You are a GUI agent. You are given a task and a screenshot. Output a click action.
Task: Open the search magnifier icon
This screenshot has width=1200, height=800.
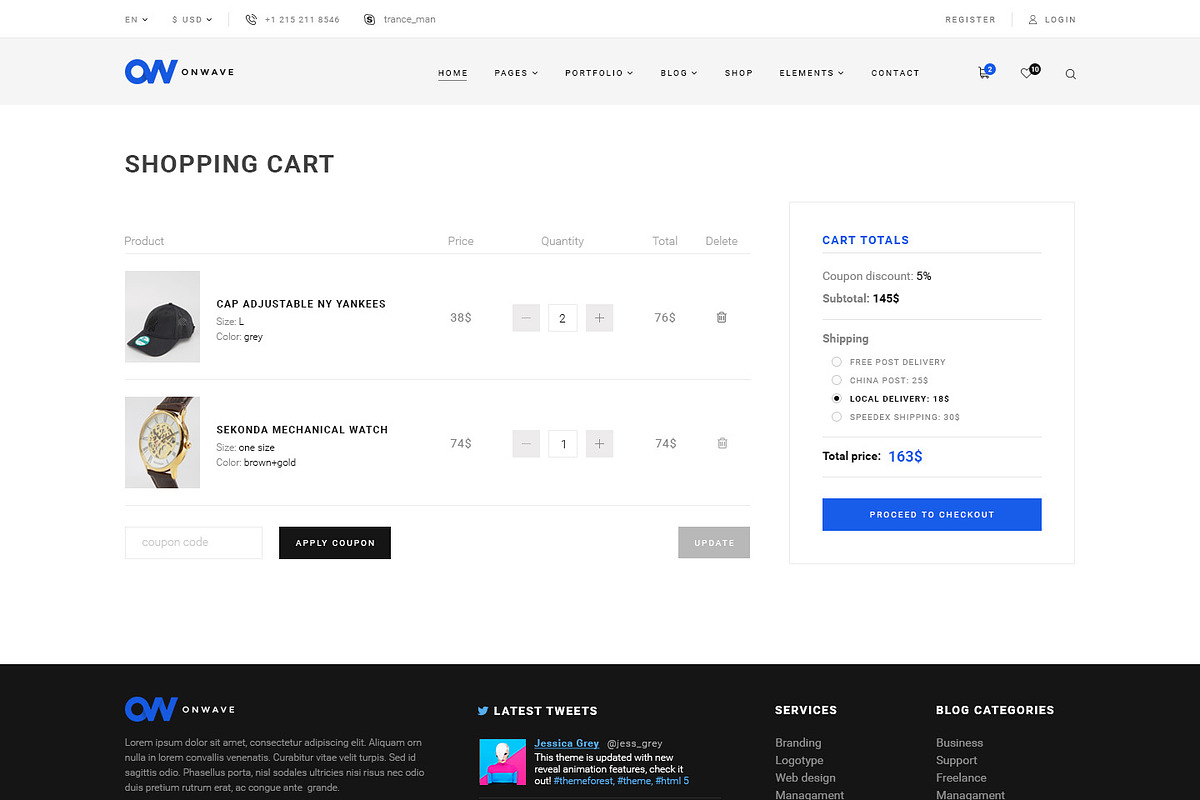(1071, 74)
